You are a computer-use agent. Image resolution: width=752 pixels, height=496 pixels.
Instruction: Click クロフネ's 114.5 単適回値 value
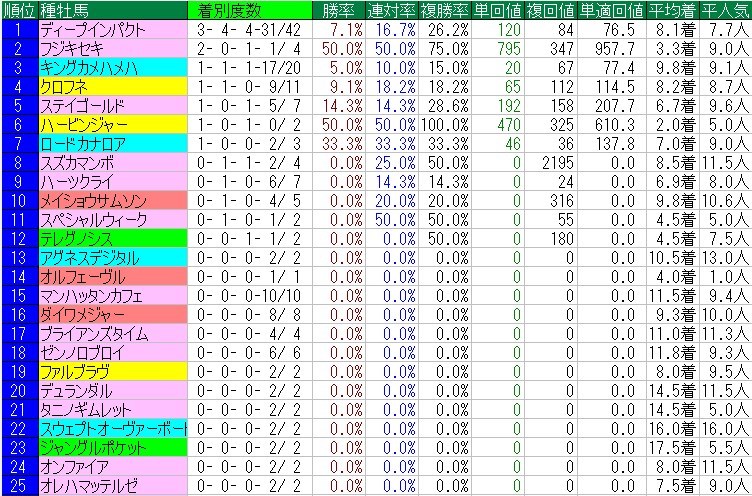click(614, 87)
